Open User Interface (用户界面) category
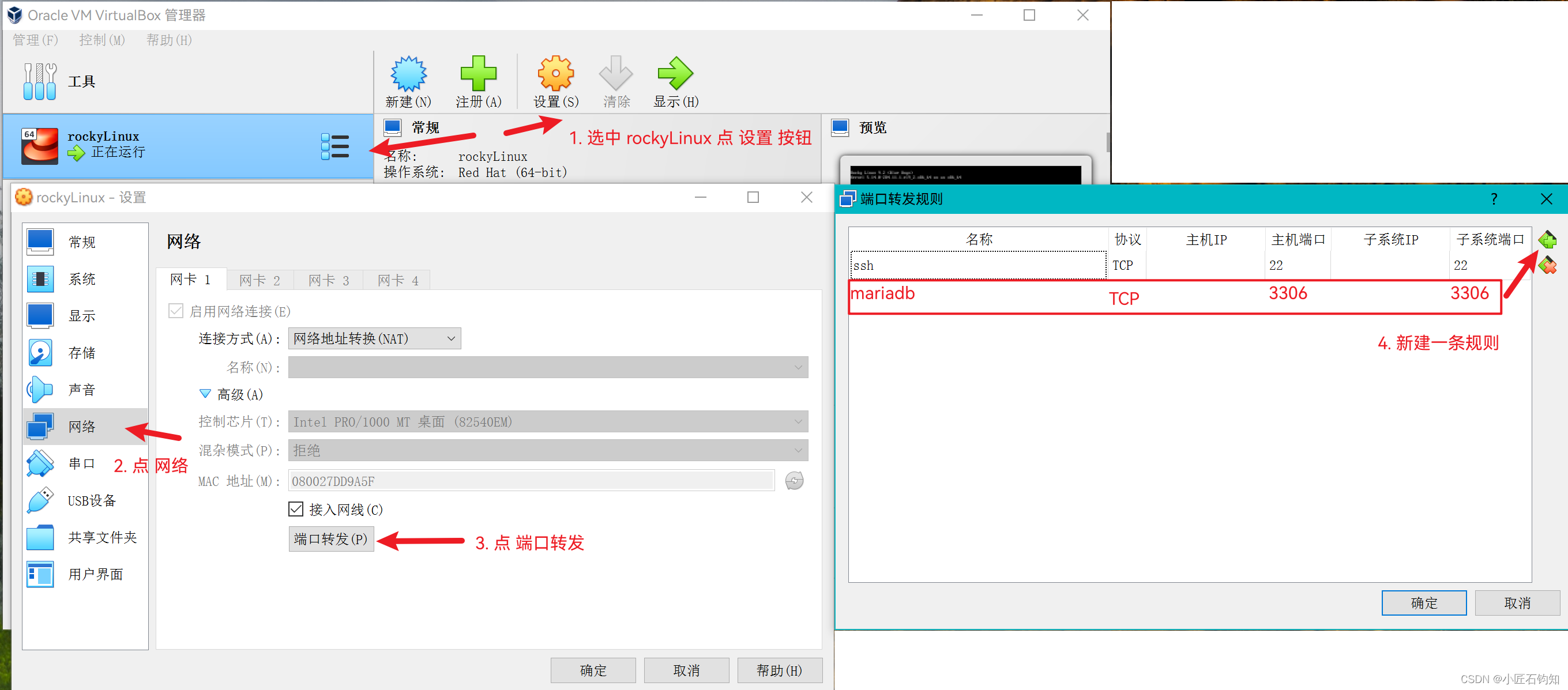 click(85, 574)
